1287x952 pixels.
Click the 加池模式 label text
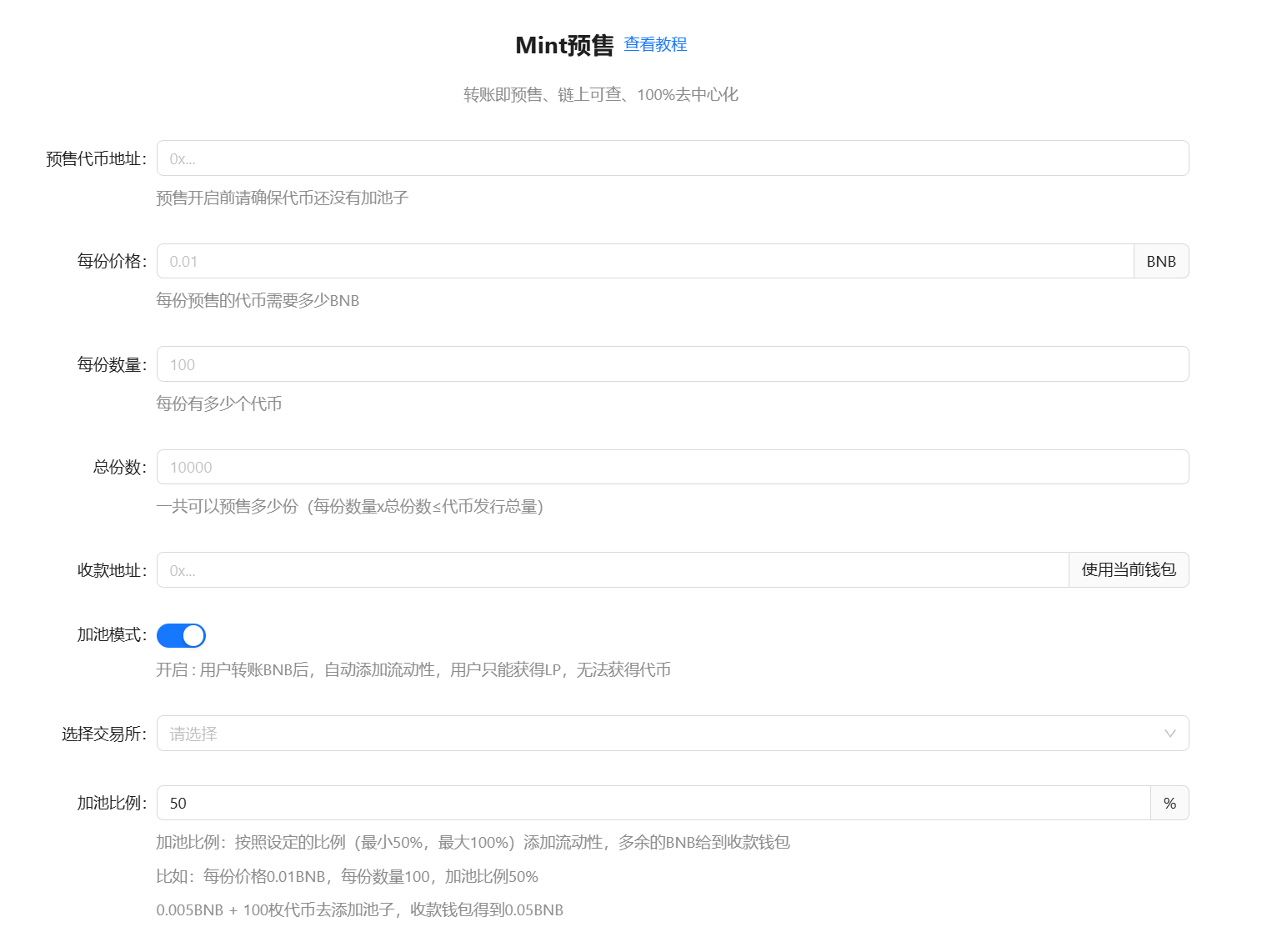[x=110, y=635]
